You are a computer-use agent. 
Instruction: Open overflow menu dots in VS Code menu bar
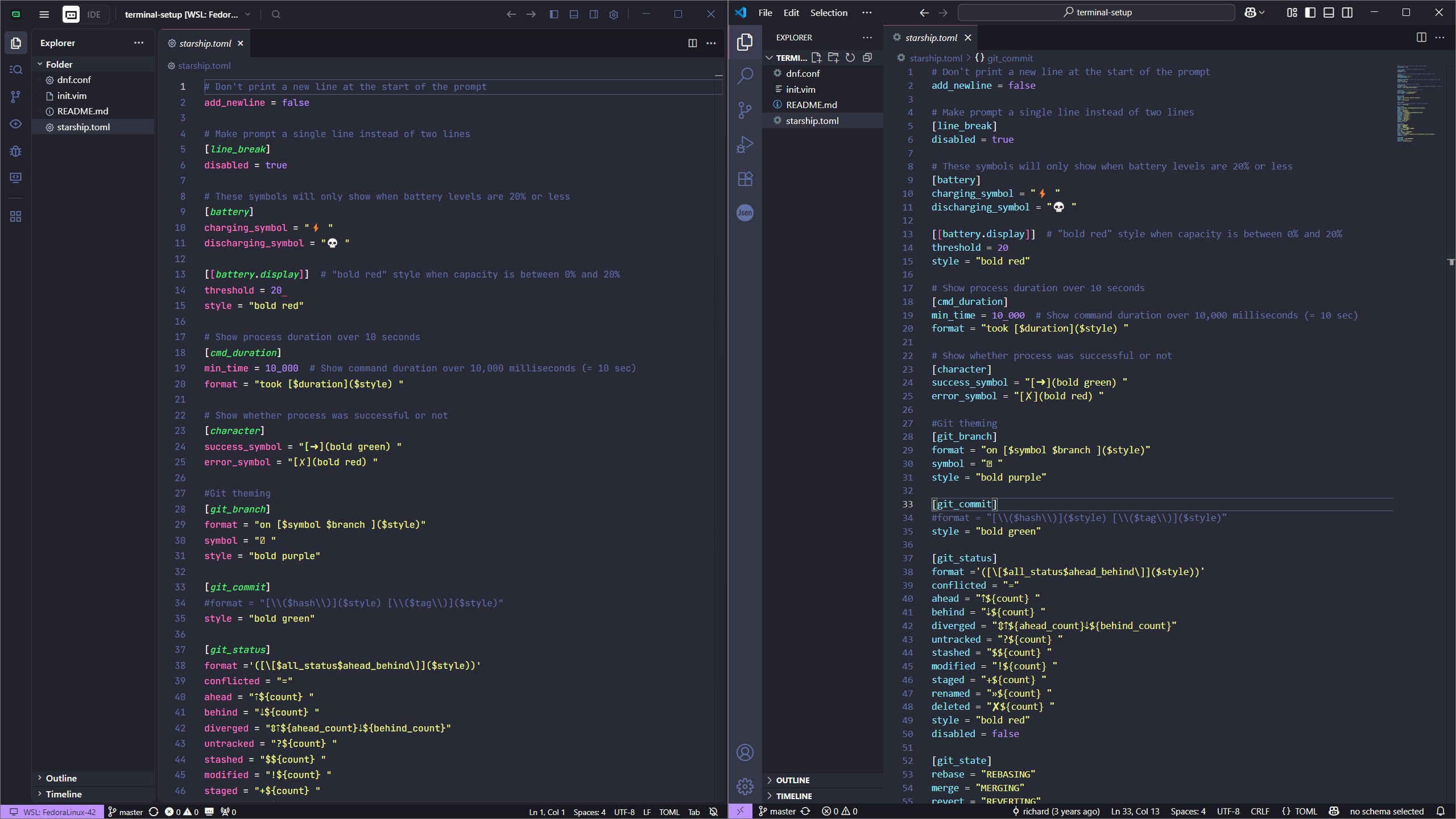(x=867, y=13)
